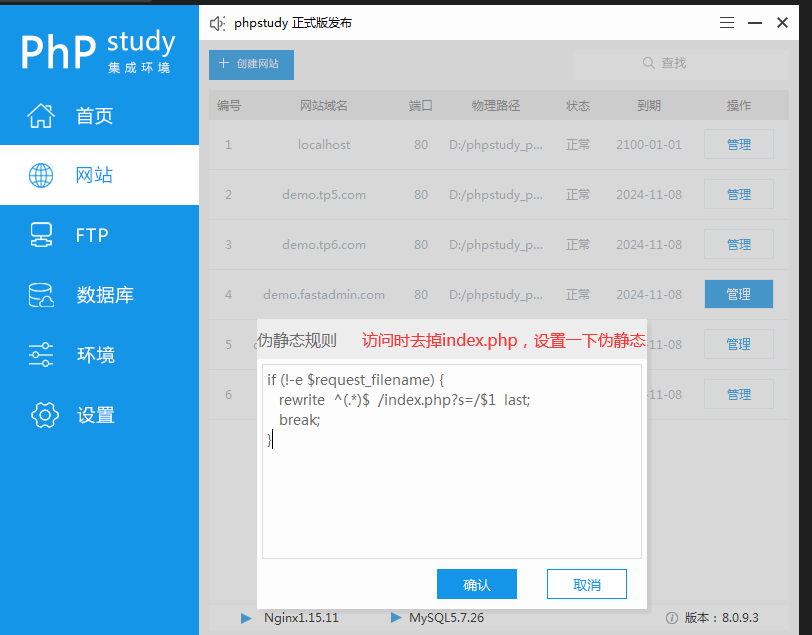
Task: Click the speaker announcement icon
Action: [217, 23]
